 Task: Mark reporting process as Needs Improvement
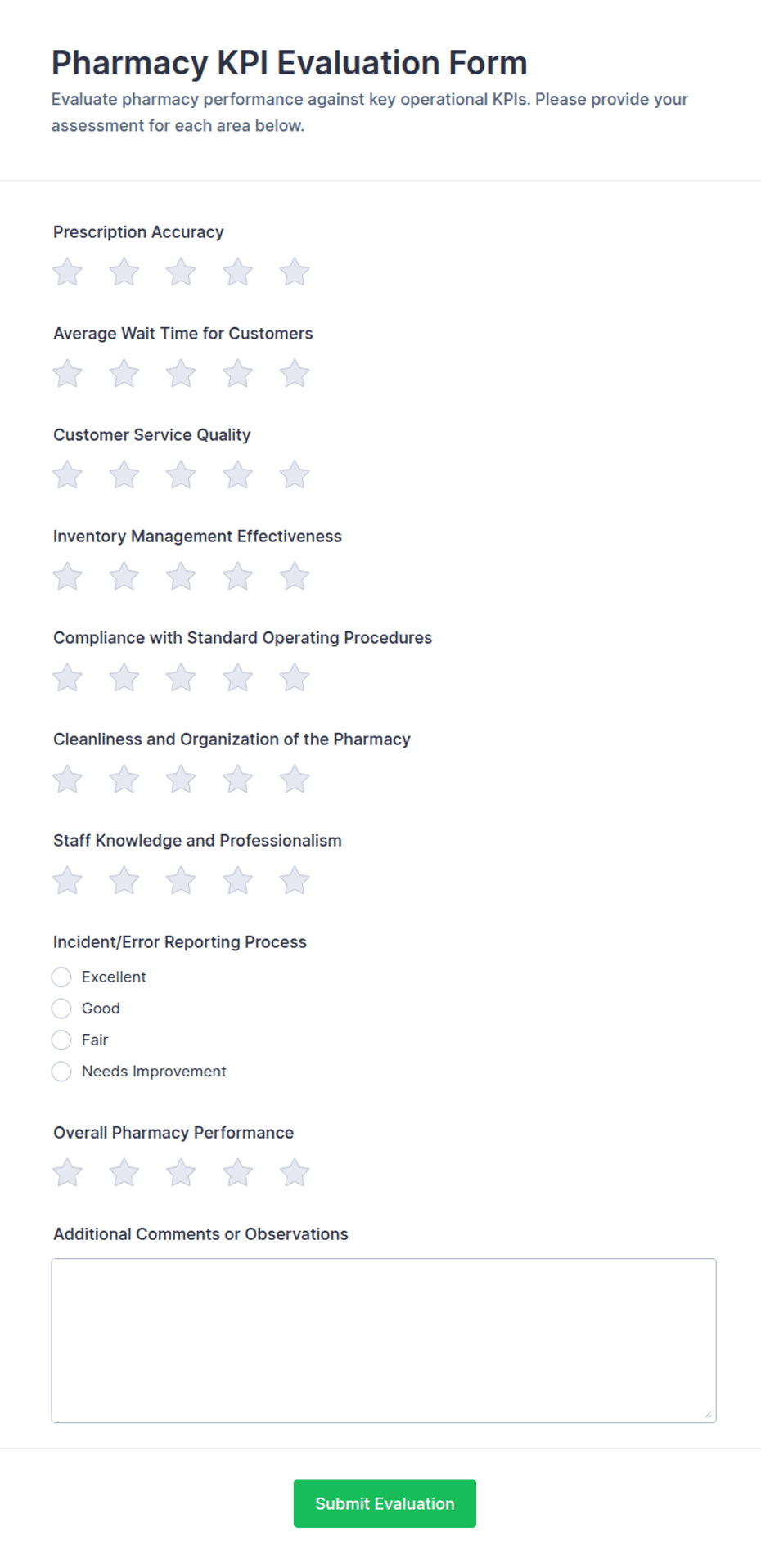(61, 1072)
